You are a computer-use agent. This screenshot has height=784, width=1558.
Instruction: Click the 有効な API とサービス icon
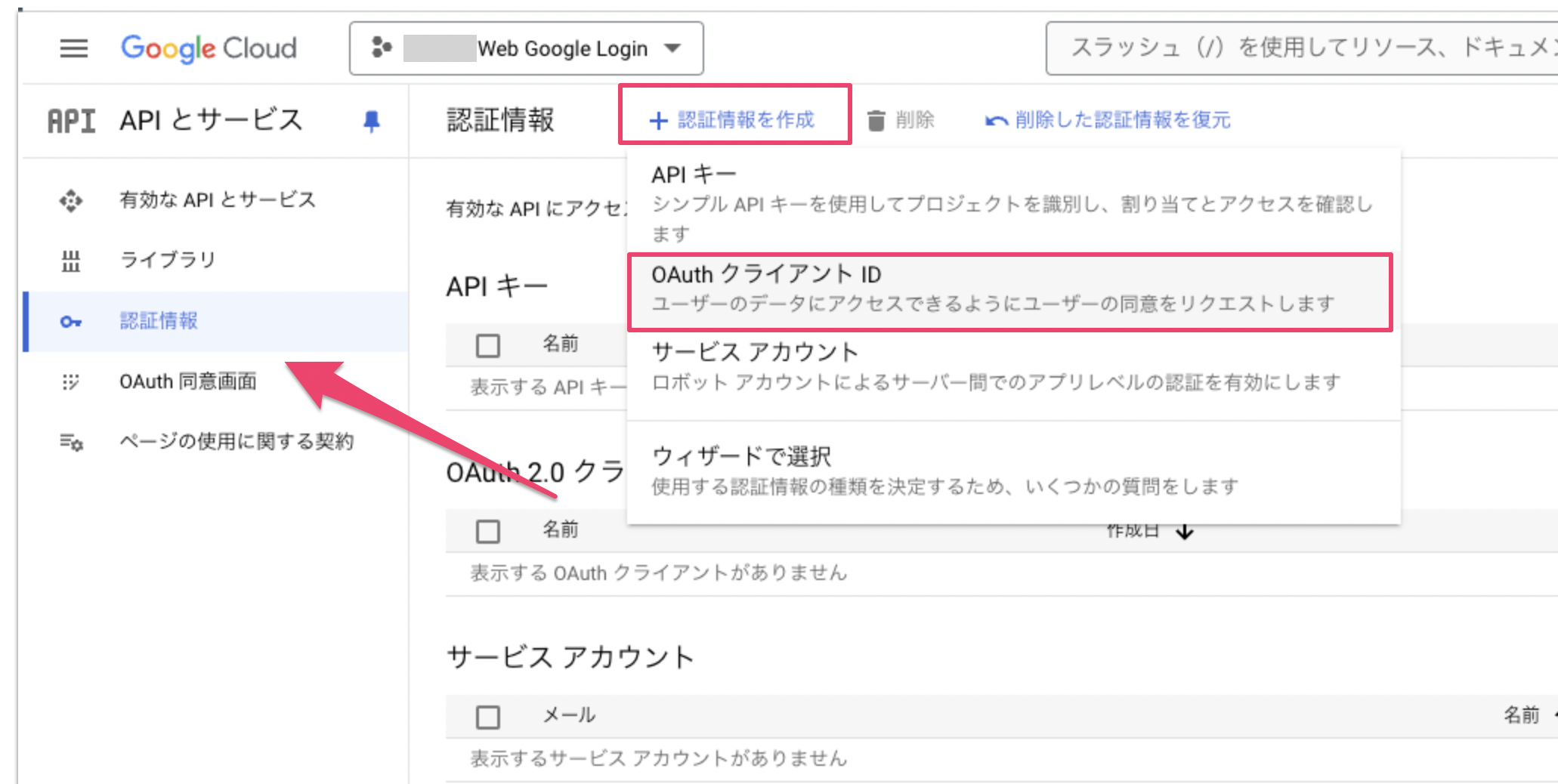[x=71, y=201]
